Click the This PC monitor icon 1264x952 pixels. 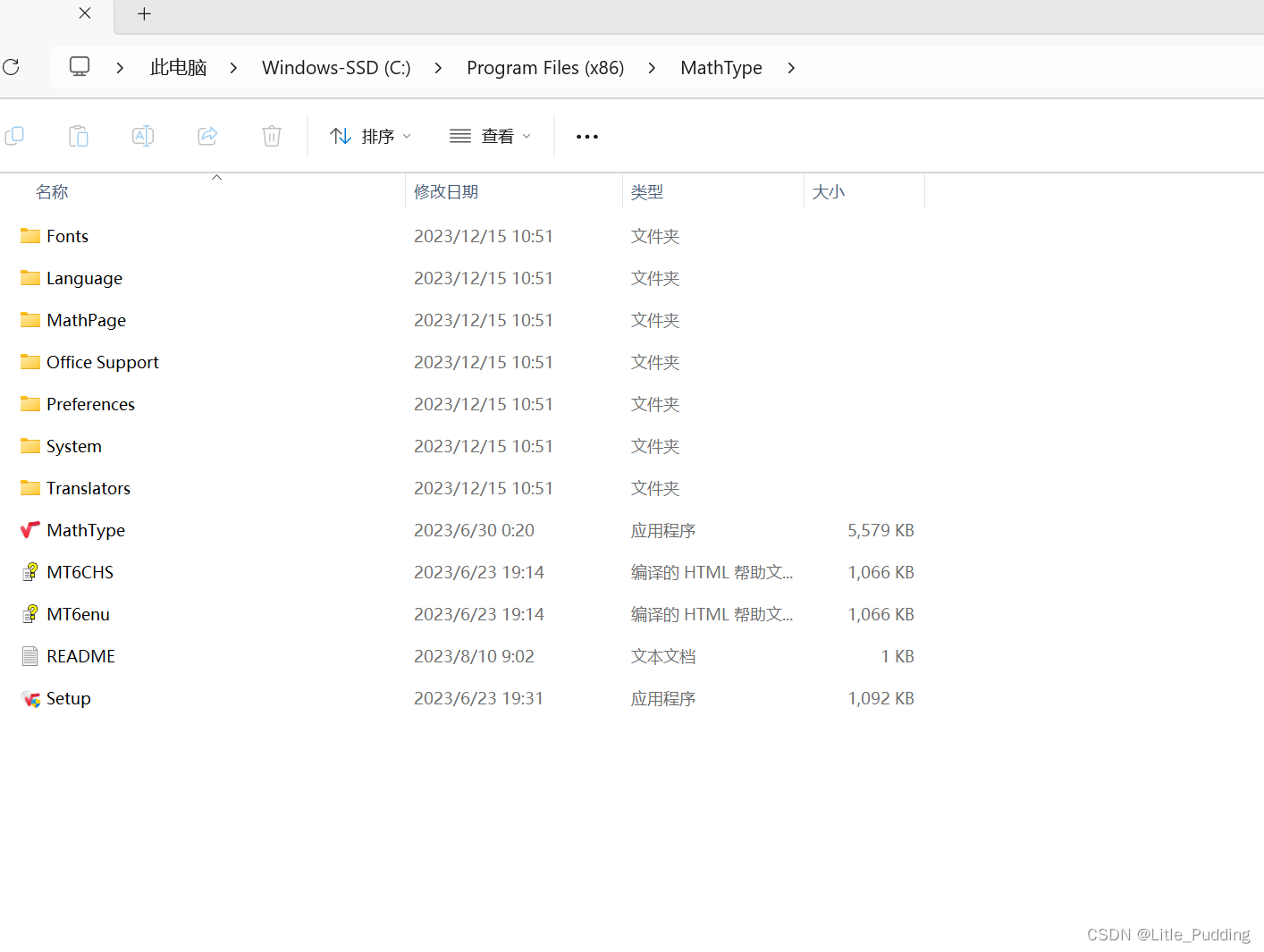click(80, 67)
